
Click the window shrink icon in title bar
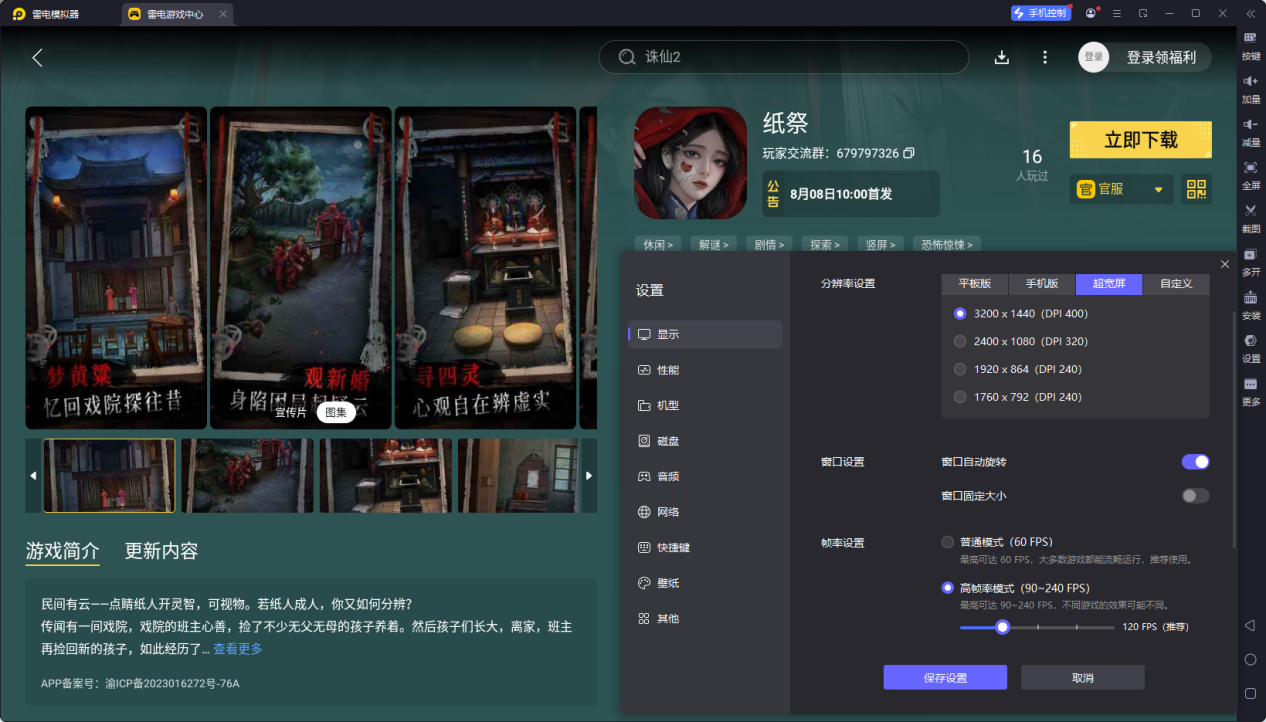(x=1143, y=13)
